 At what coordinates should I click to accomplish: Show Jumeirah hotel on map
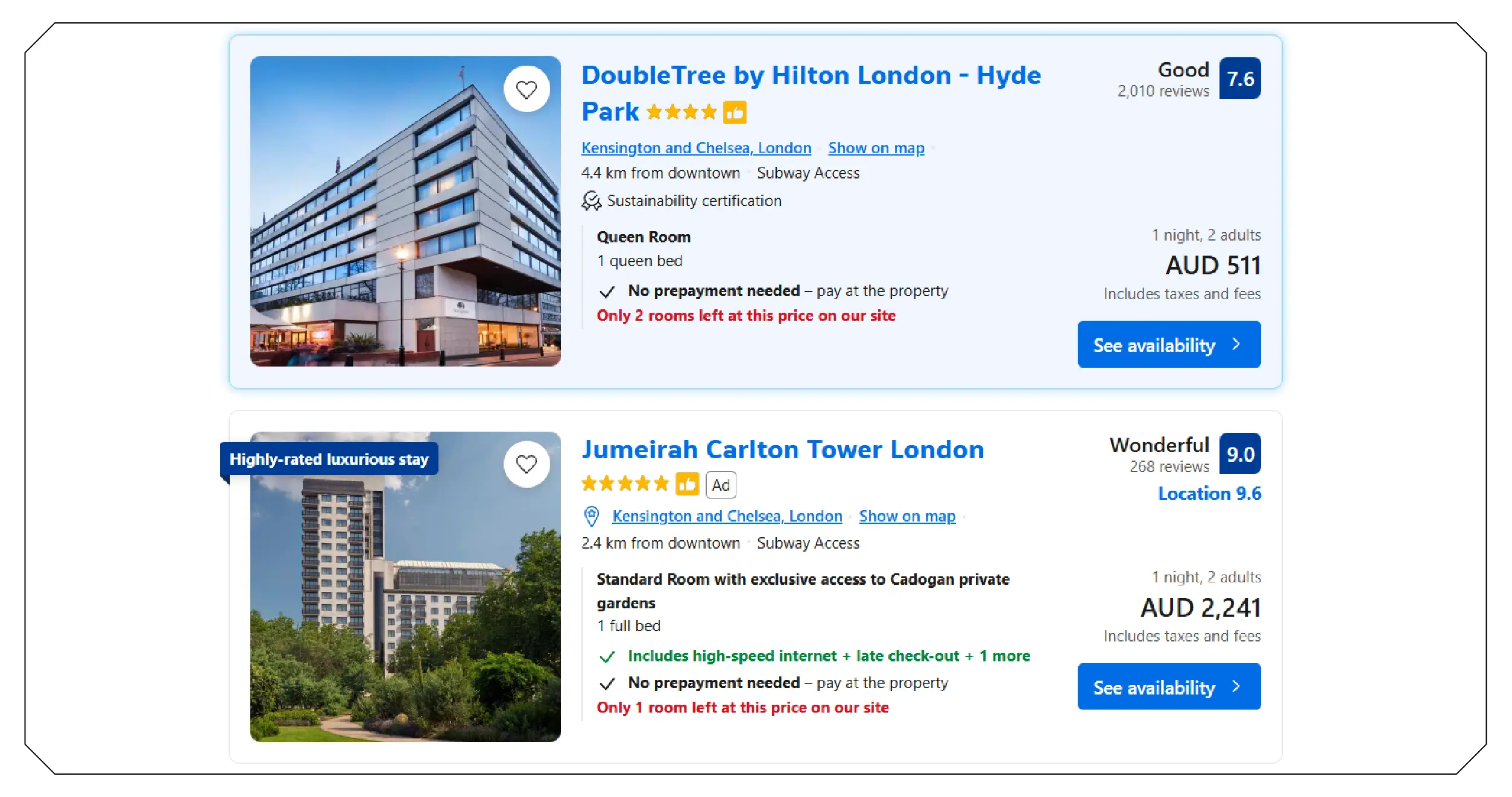pos(906,517)
